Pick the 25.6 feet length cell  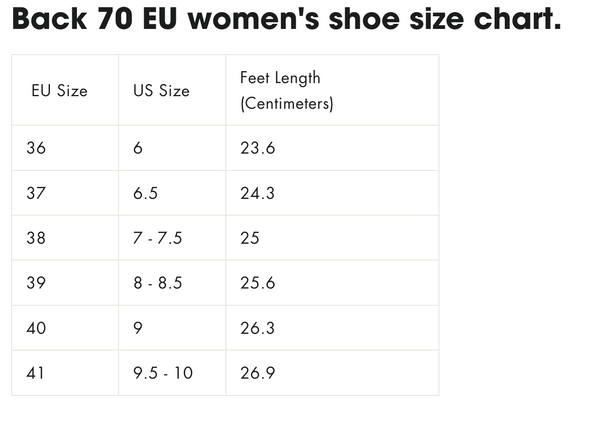coord(257,283)
